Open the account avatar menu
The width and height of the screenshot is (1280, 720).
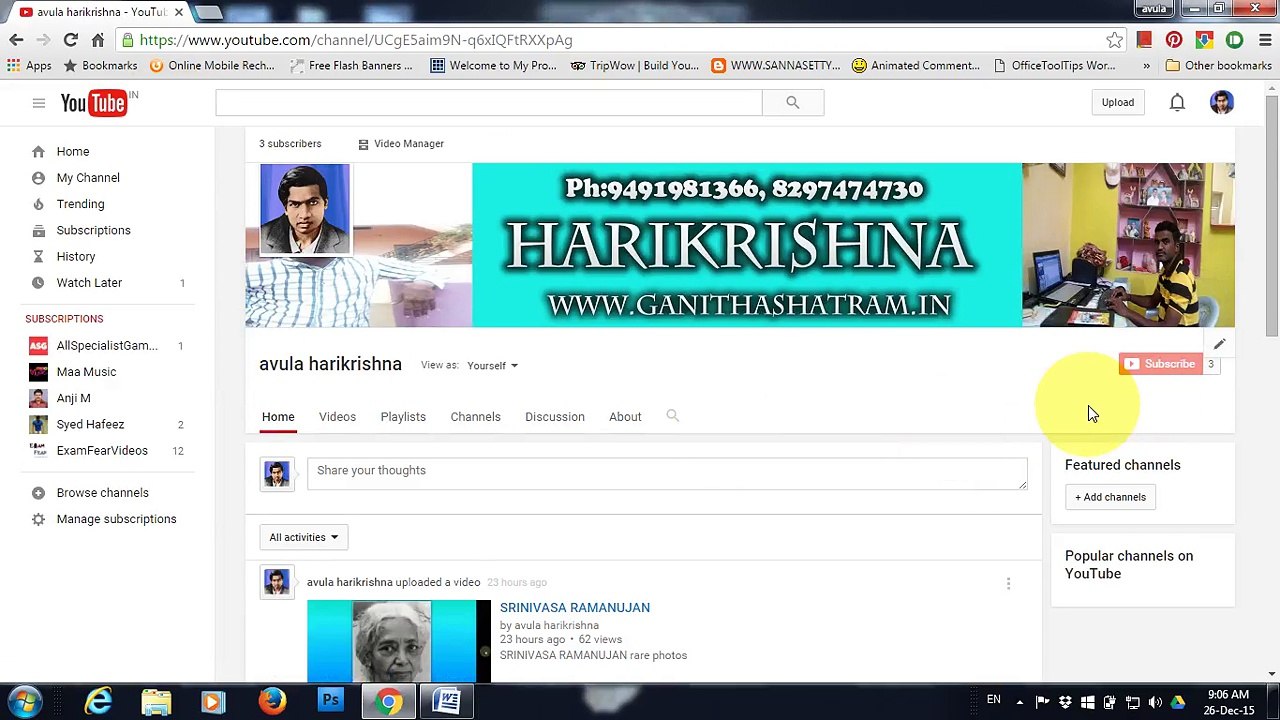(1221, 102)
